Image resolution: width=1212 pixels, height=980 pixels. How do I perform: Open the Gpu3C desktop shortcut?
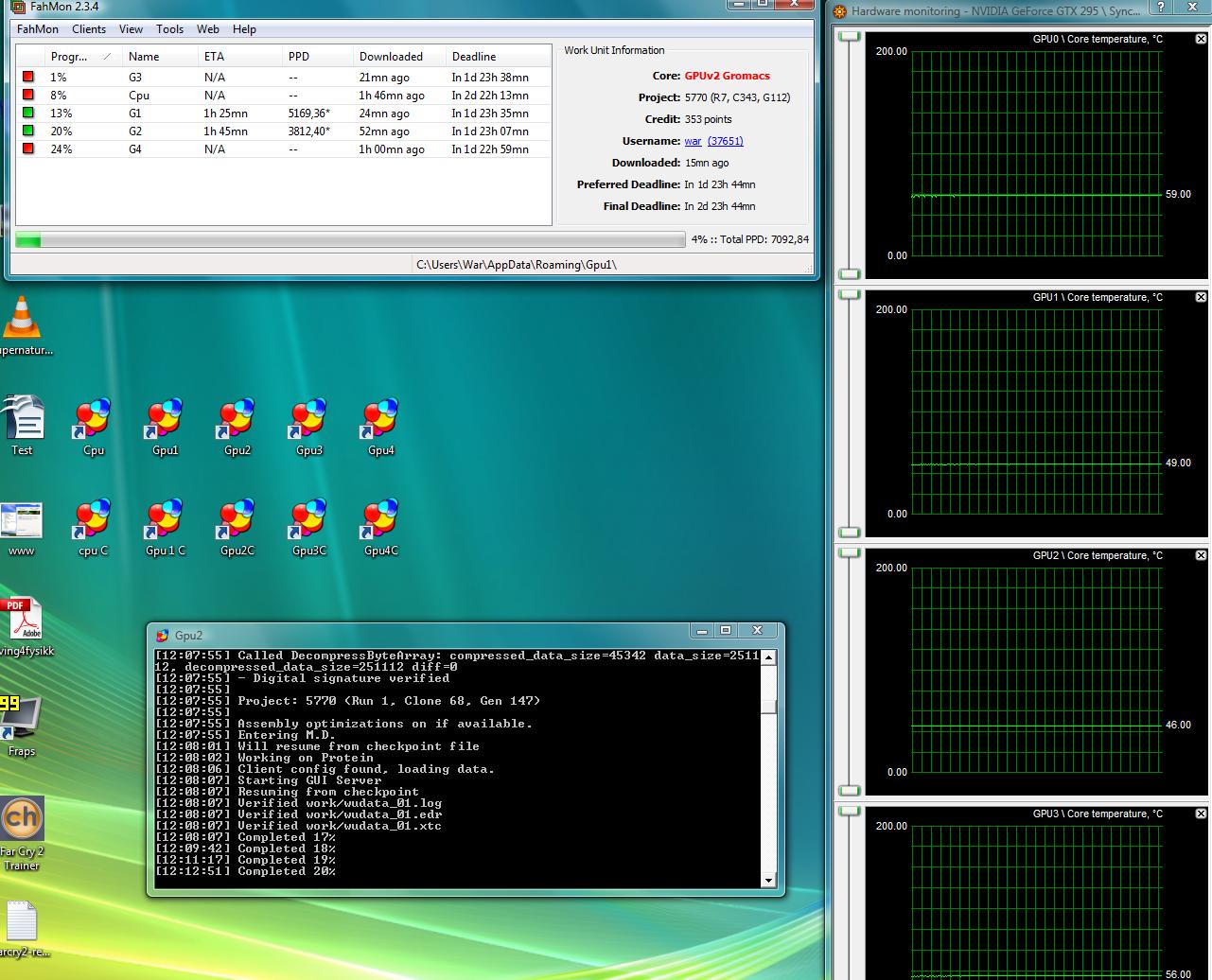click(x=309, y=528)
